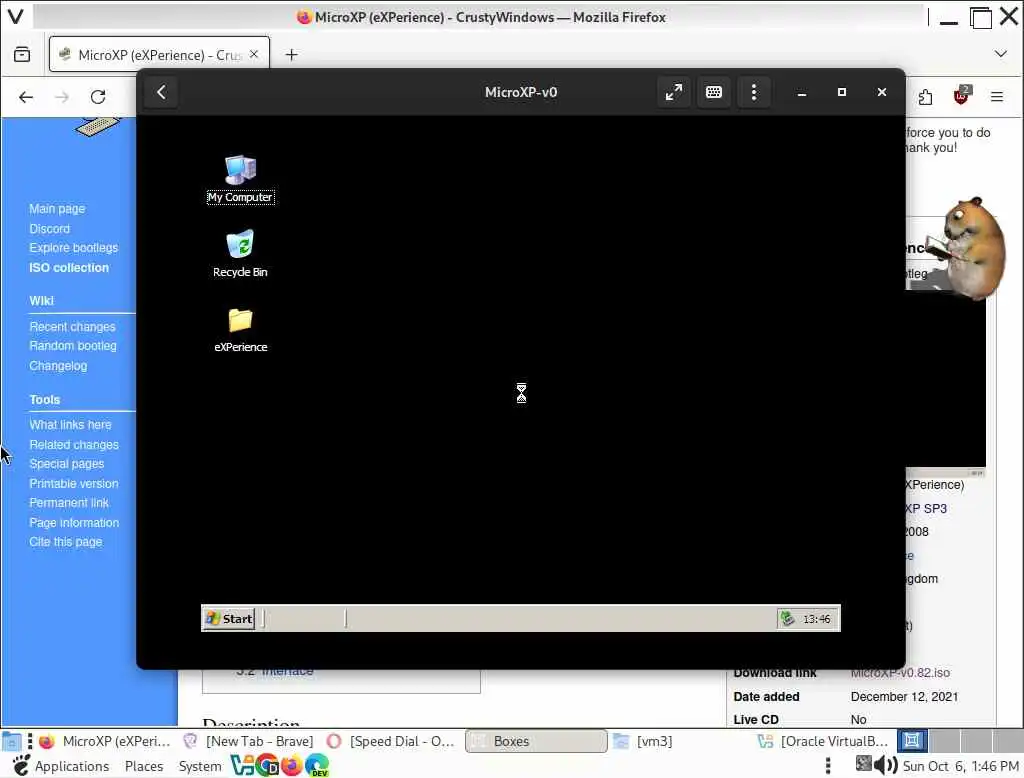
Task: Click the XP system tray network icon
Action: point(788,619)
